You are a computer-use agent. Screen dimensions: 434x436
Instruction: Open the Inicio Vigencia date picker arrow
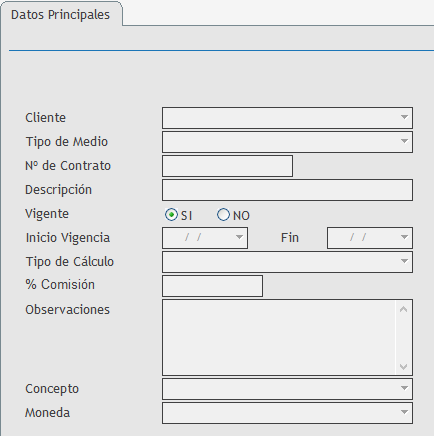point(239,238)
